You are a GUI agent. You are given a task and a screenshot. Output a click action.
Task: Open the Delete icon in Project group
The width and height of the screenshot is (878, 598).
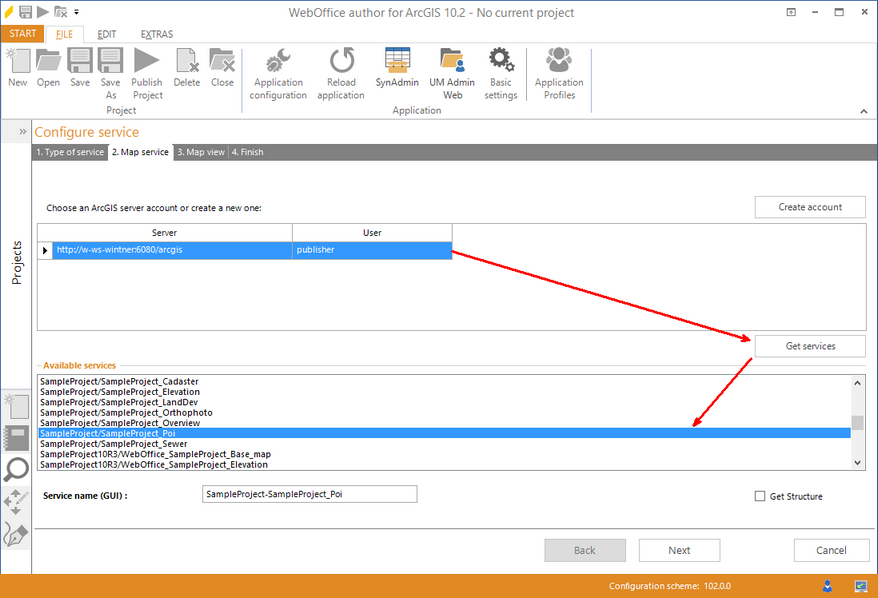pyautogui.click(x=186, y=73)
